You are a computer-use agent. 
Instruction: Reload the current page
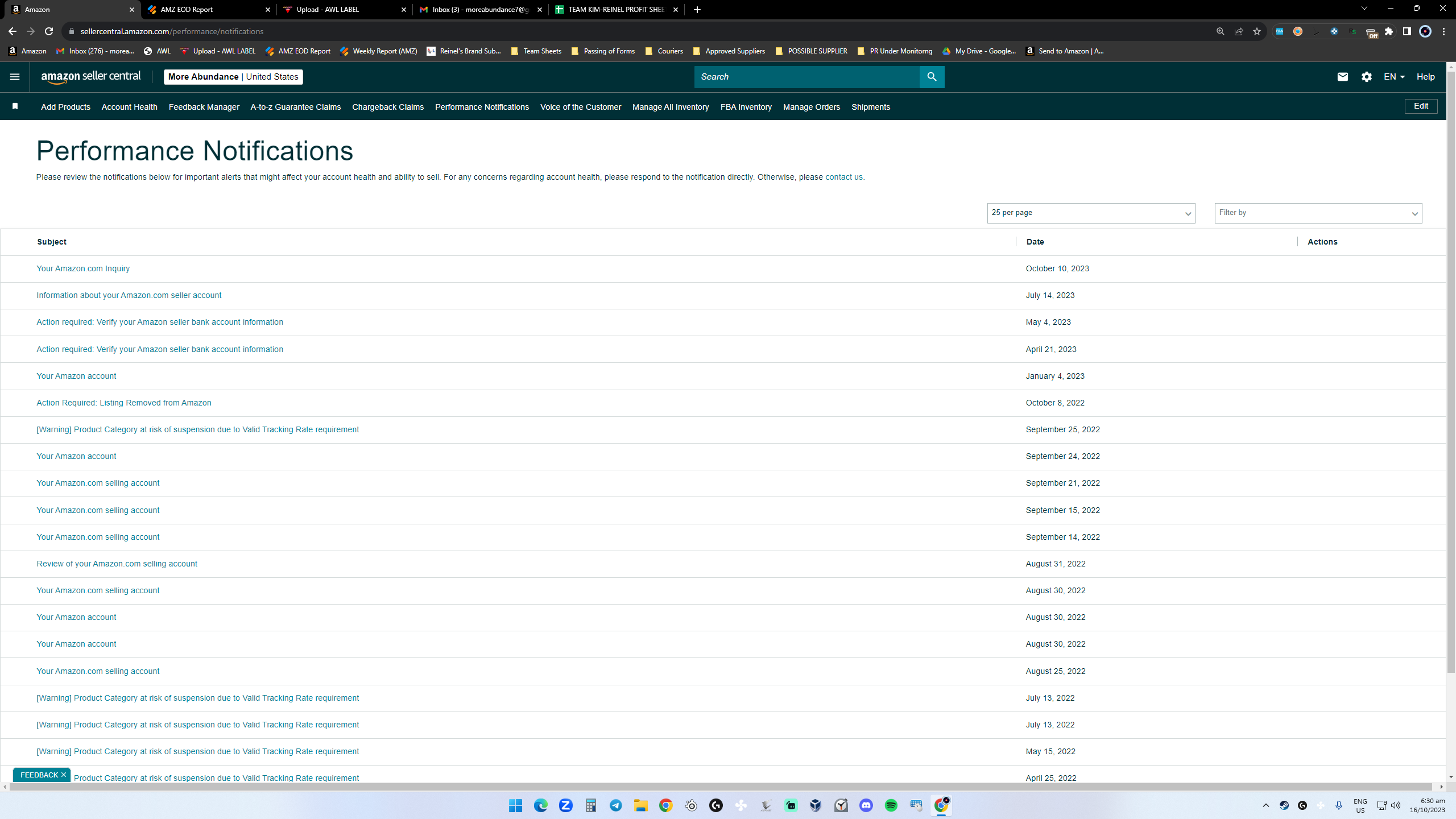(49, 31)
